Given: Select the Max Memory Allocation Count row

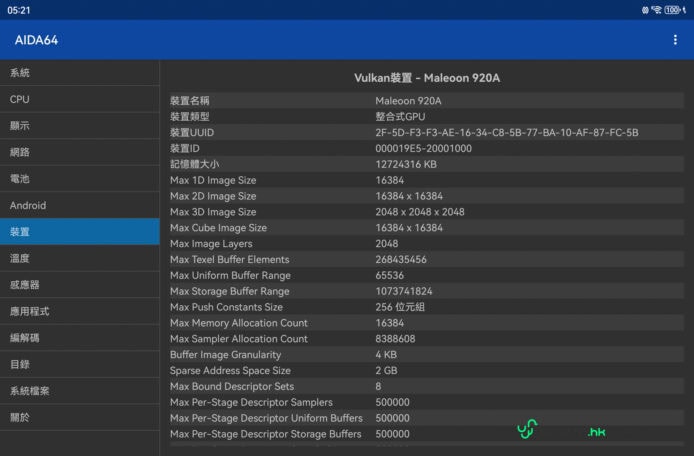Looking at the screenshot, I should (427, 323).
